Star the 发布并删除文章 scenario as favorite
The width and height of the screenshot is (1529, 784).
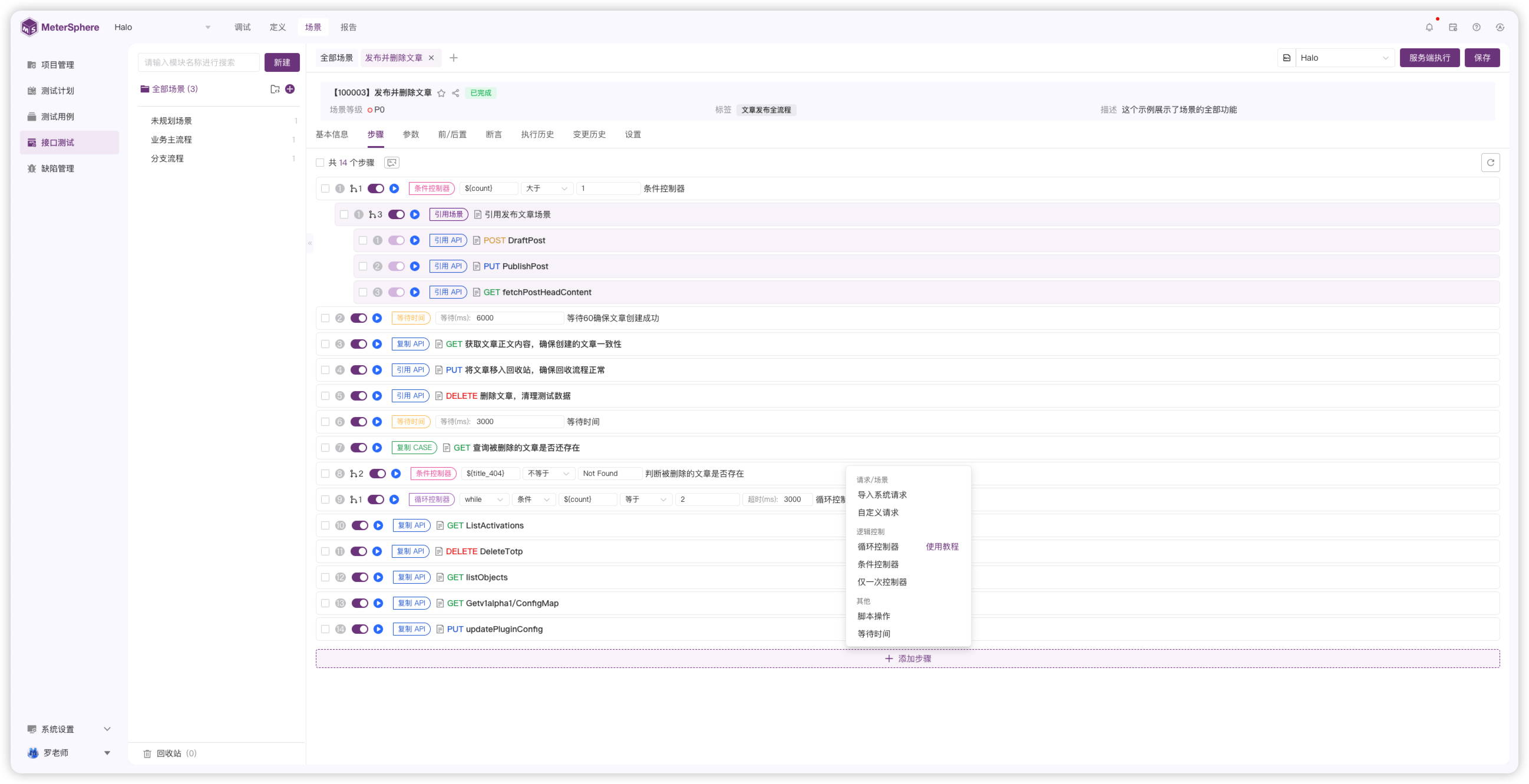pos(441,93)
